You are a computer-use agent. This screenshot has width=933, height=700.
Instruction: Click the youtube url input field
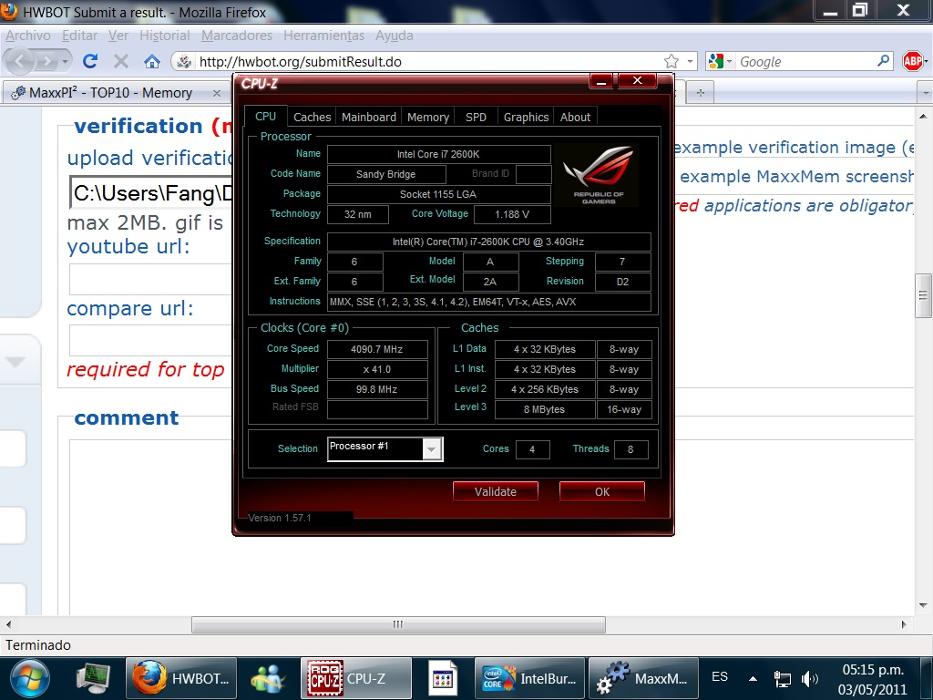click(150, 279)
